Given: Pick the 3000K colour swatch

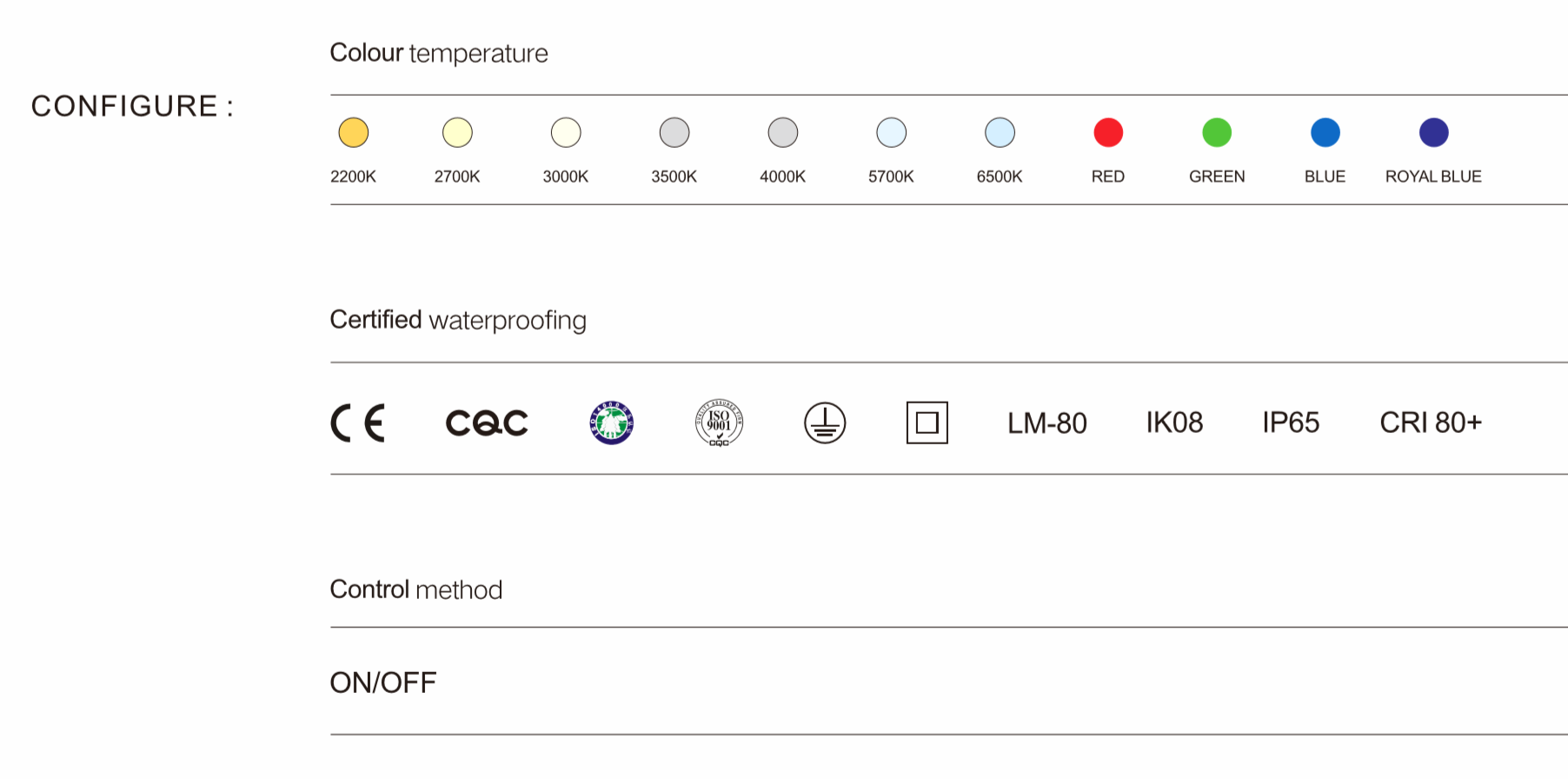Looking at the screenshot, I should pos(566,133).
